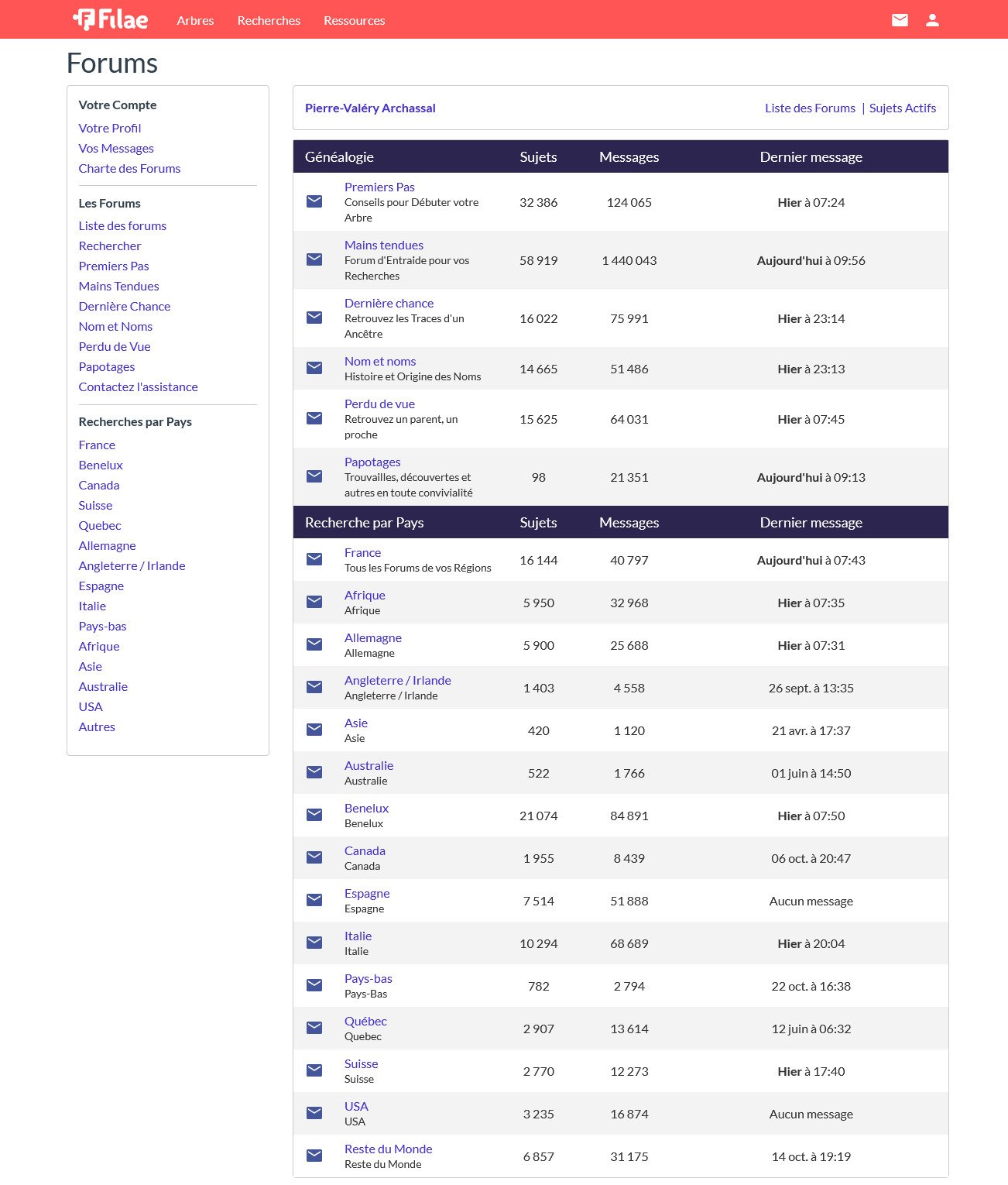Viewport: 1008px width, 1185px height.
Task: Open messages via the envelope icon in header
Action: 900,20
